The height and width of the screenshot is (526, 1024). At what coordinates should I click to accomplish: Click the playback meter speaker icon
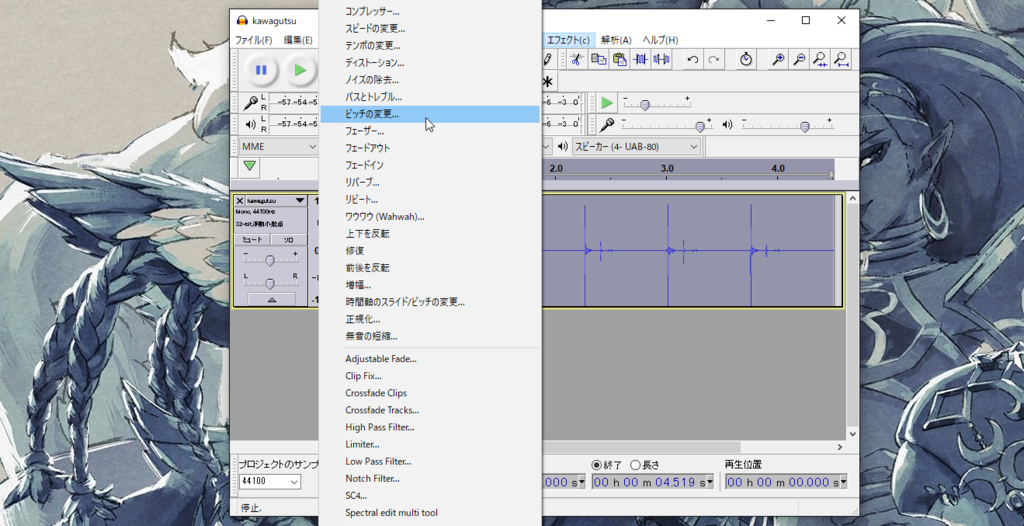pos(250,124)
